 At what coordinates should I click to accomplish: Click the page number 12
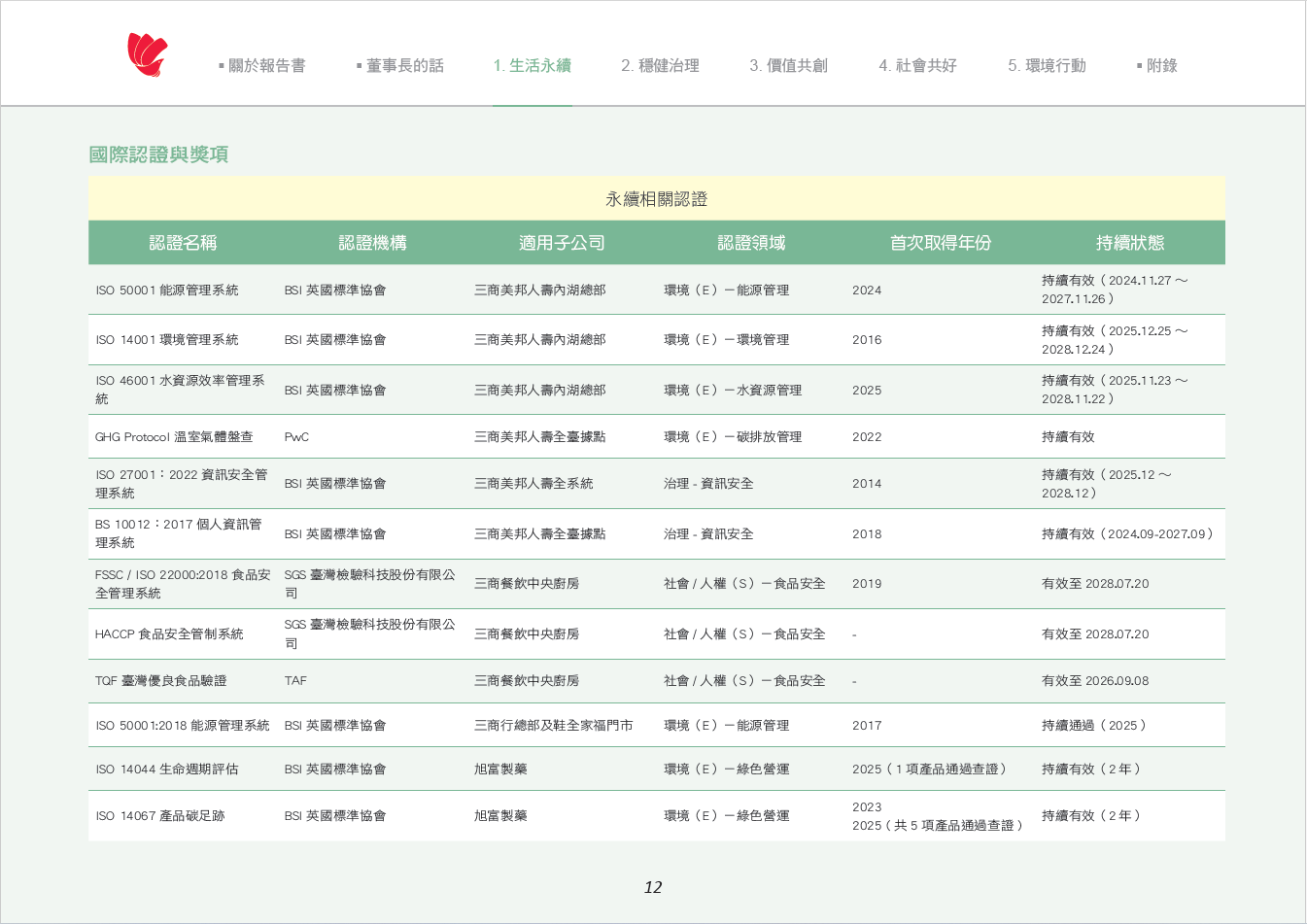click(x=653, y=887)
